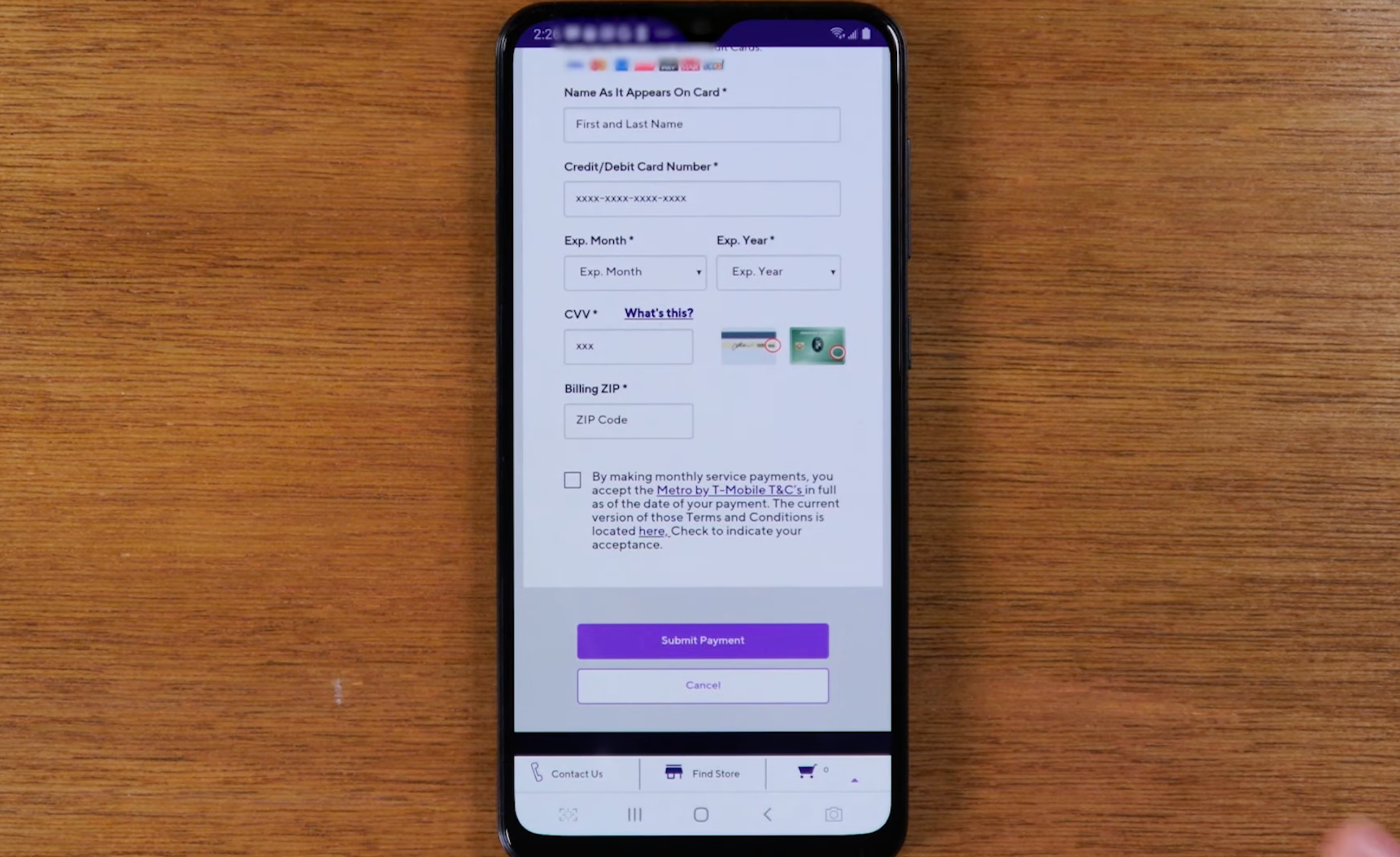Expand the Exp. Year dropdown
Screen dimensions: 1400x857
(x=779, y=272)
